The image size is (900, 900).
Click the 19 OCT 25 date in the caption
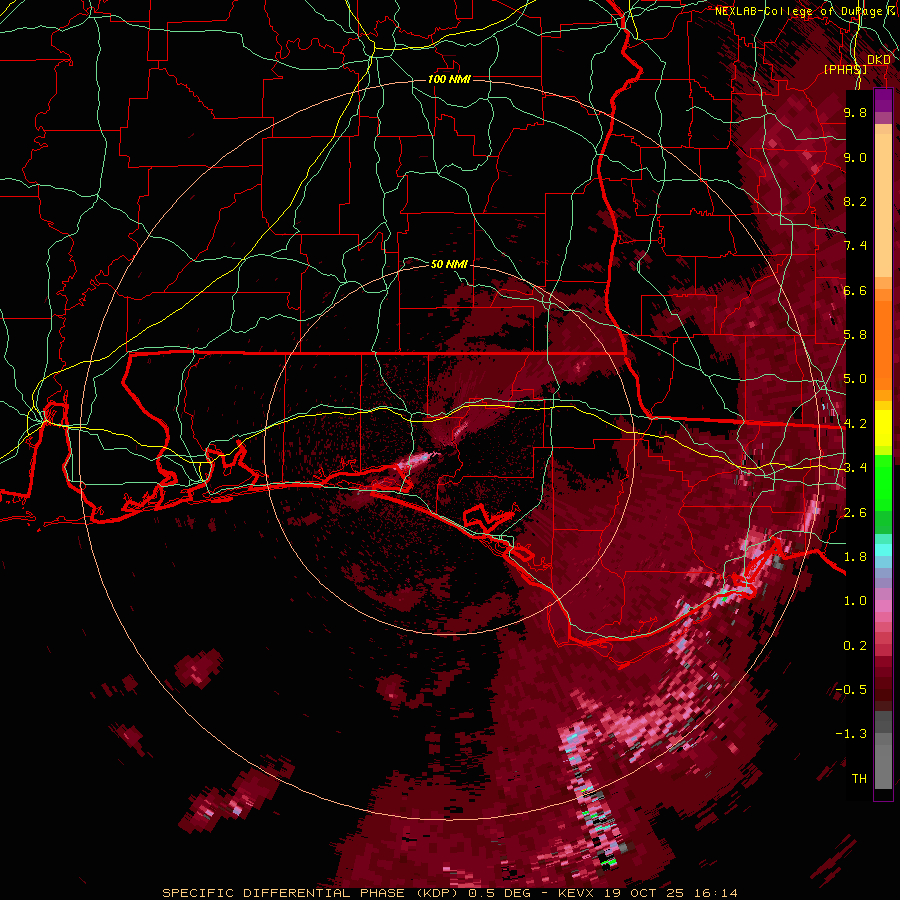pyautogui.click(x=642, y=893)
